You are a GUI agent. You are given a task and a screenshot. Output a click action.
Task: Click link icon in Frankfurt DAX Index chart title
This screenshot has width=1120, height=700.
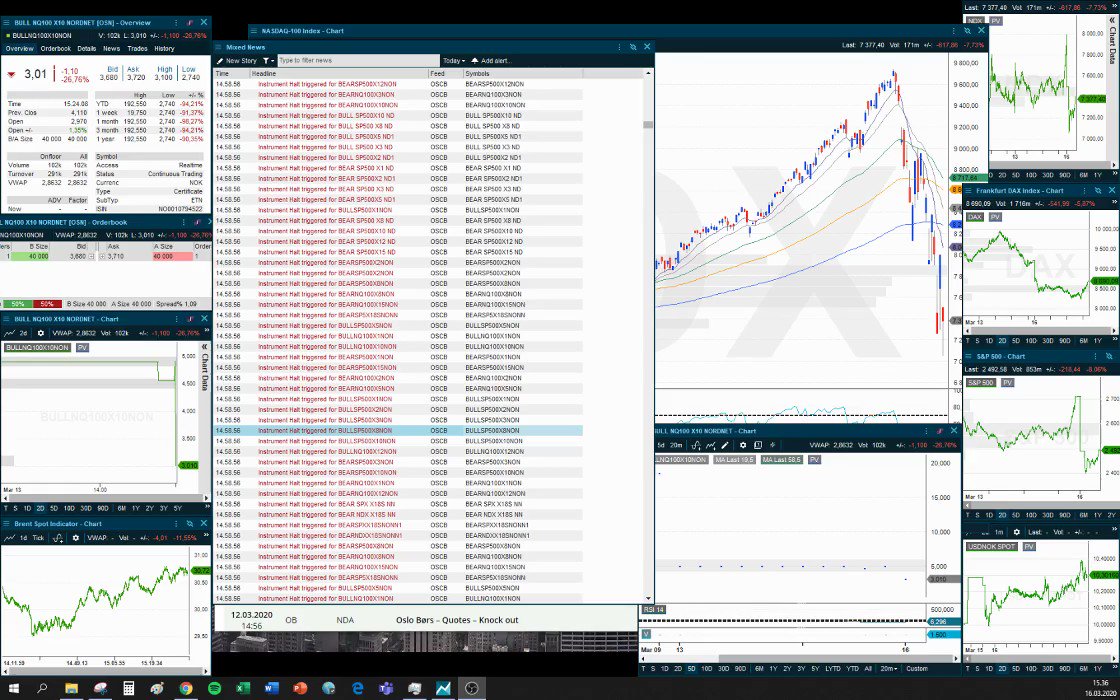tap(1098, 191)
